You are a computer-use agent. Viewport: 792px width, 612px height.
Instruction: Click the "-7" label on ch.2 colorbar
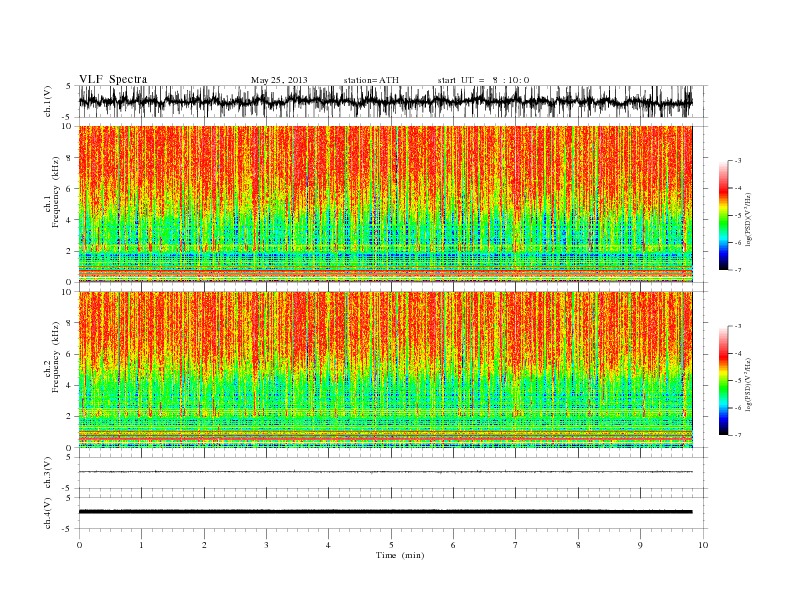tap(738, 435)
